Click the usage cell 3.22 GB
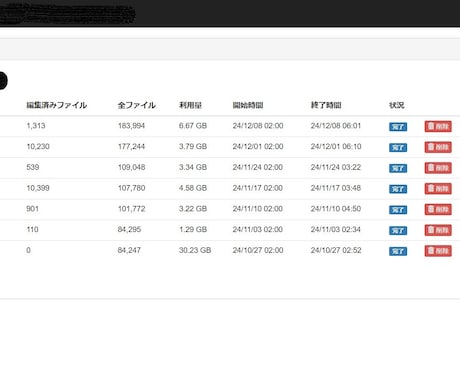This screenshot has width=460, height=380. (x=193, y=209)
